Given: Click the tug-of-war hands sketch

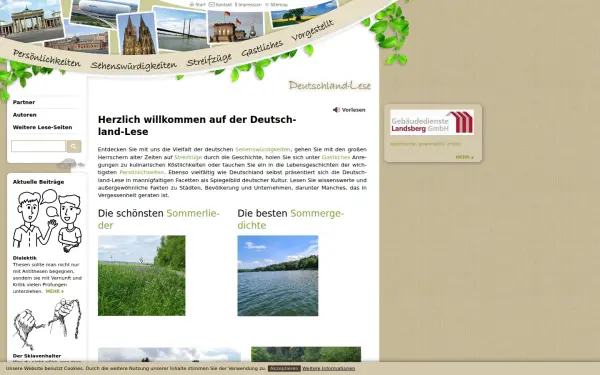Looking at the screenshot, I should tap(47, 324).
